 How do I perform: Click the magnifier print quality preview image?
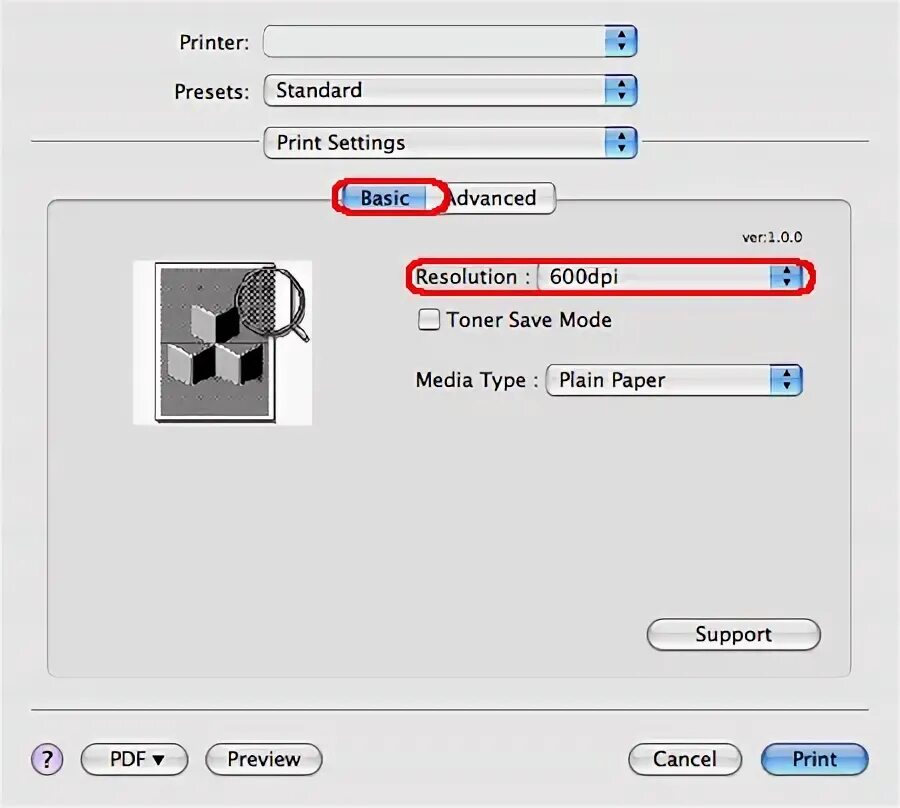223,343
